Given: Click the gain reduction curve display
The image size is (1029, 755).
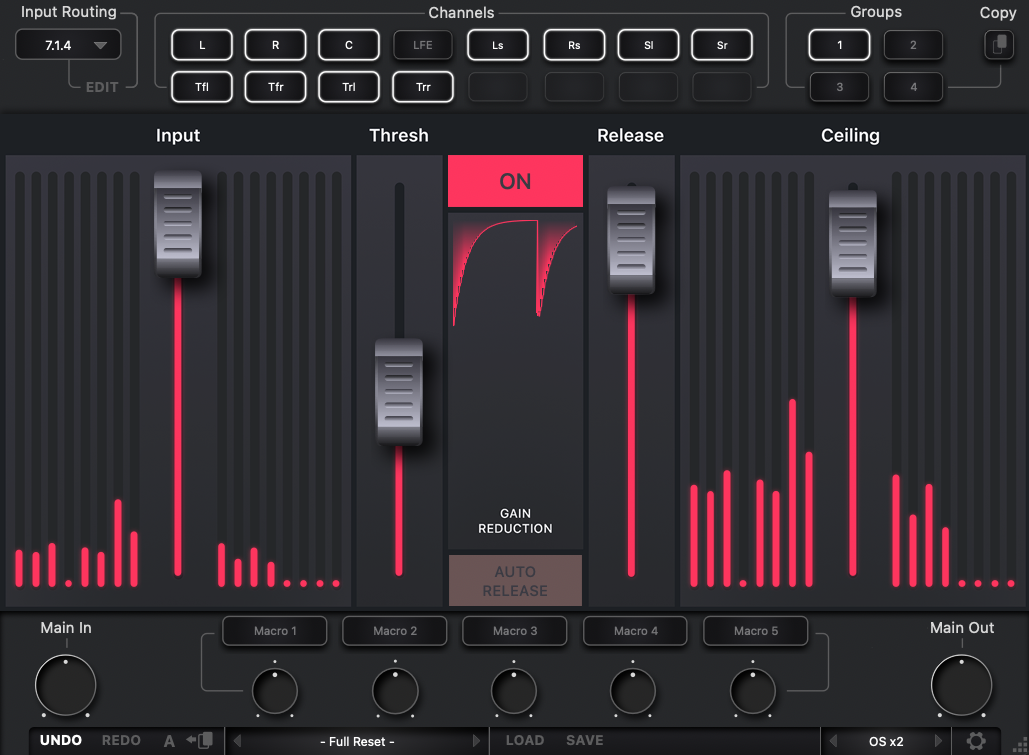Looking at the screenshot, I should [515, 272].
